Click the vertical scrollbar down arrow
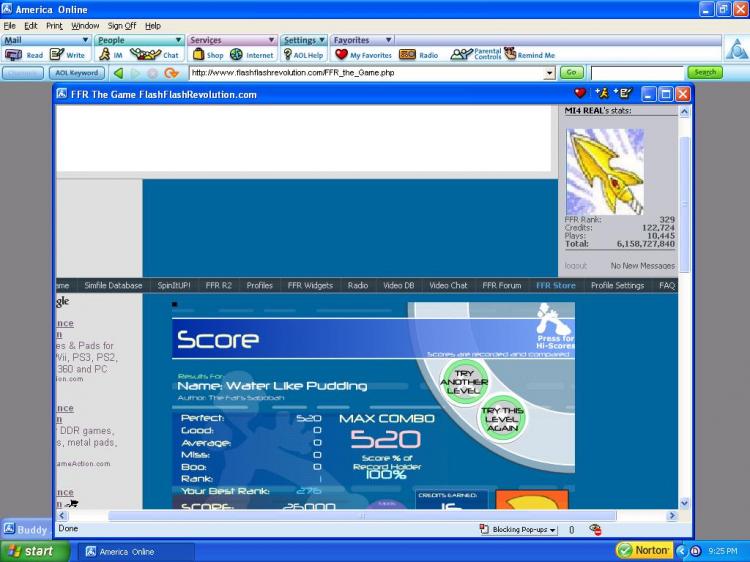The width and height of the screenshot is (750, 562). 684,503
